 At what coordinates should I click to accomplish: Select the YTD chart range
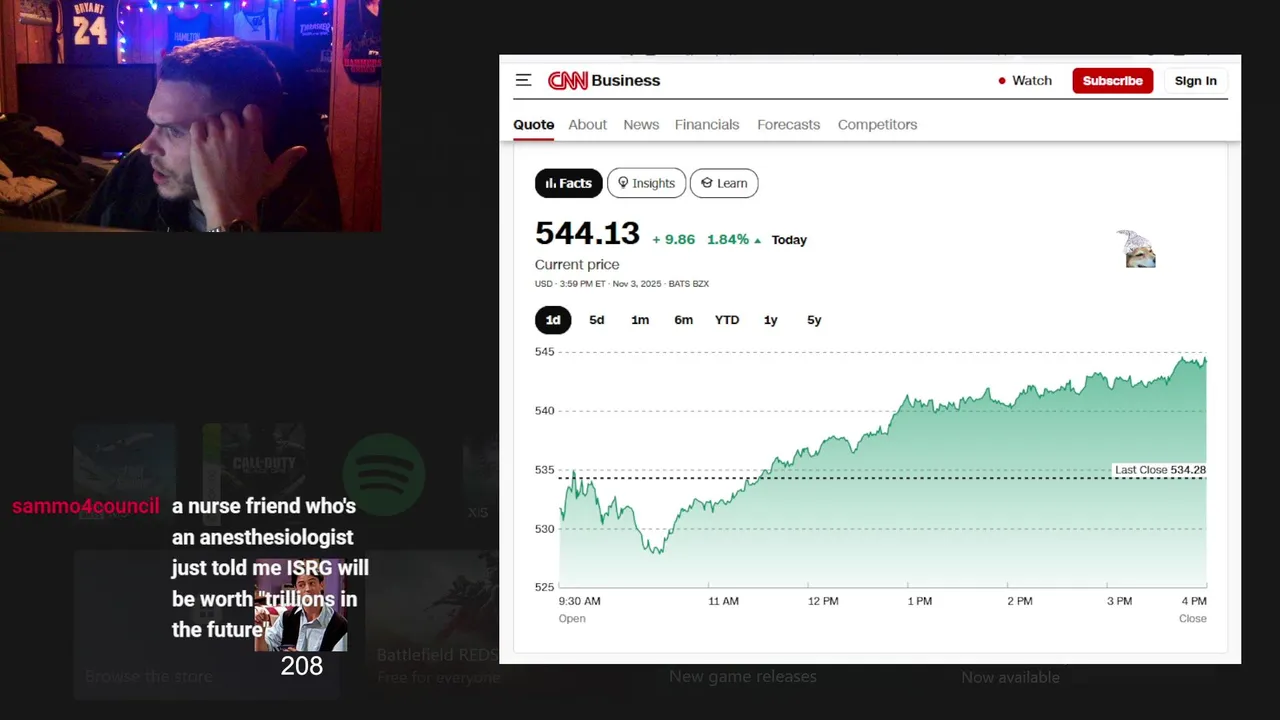(x=727, y=320)
